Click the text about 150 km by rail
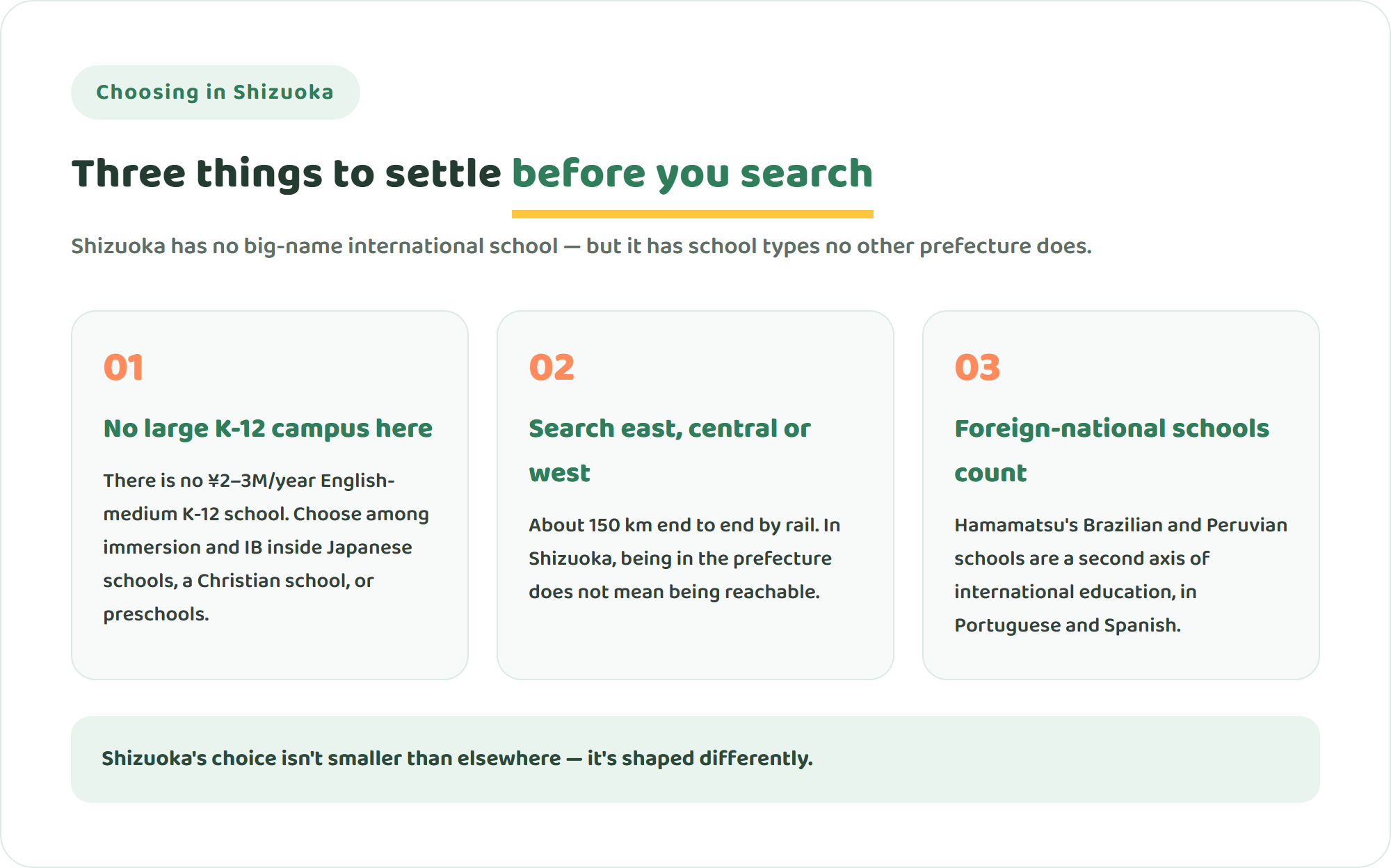The width and height of the screenshot is (1391, 868). [x=684, y=558]
